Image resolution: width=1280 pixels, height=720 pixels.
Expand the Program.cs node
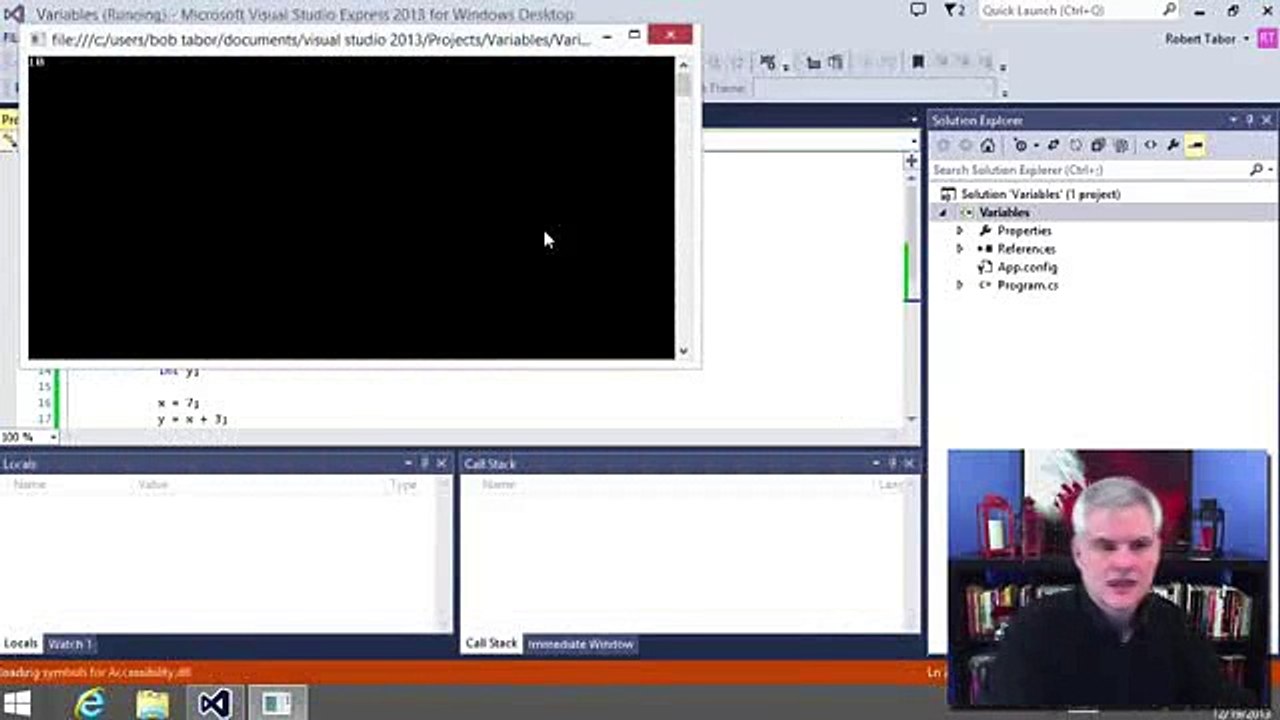(x=960, y=285)
